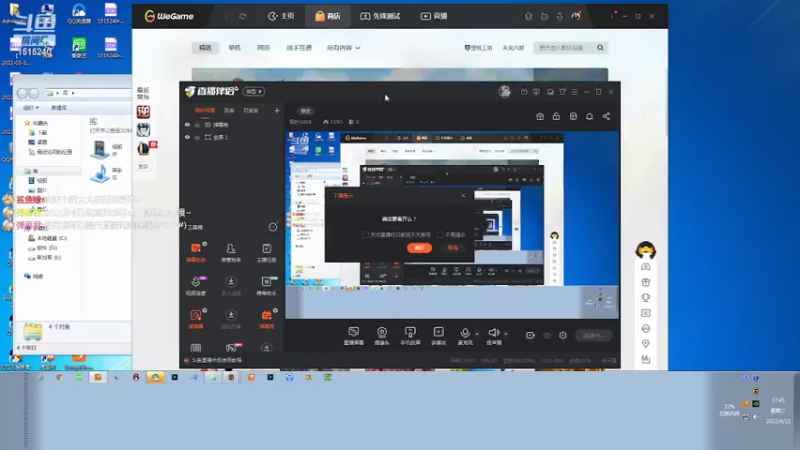Open the video link-mic tool with purple badge
800x450 pixels.
pyautogui.click(x=195, y=285)
